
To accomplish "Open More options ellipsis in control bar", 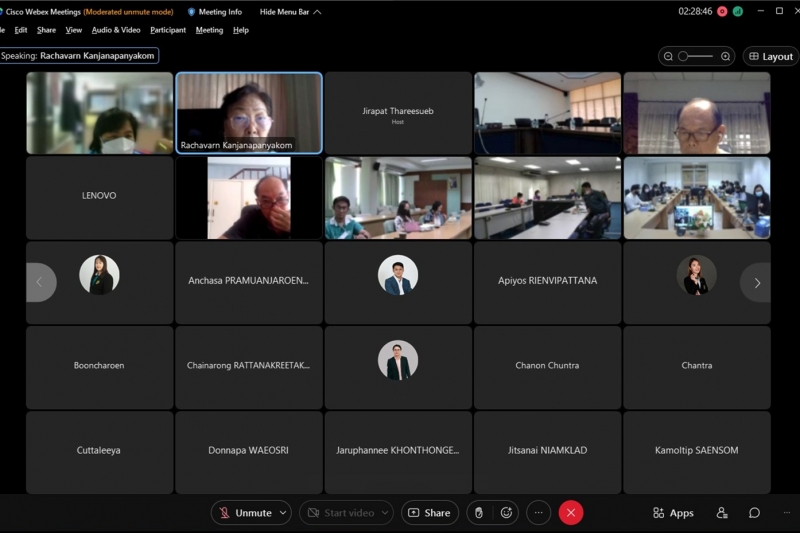I will (539, 513).
